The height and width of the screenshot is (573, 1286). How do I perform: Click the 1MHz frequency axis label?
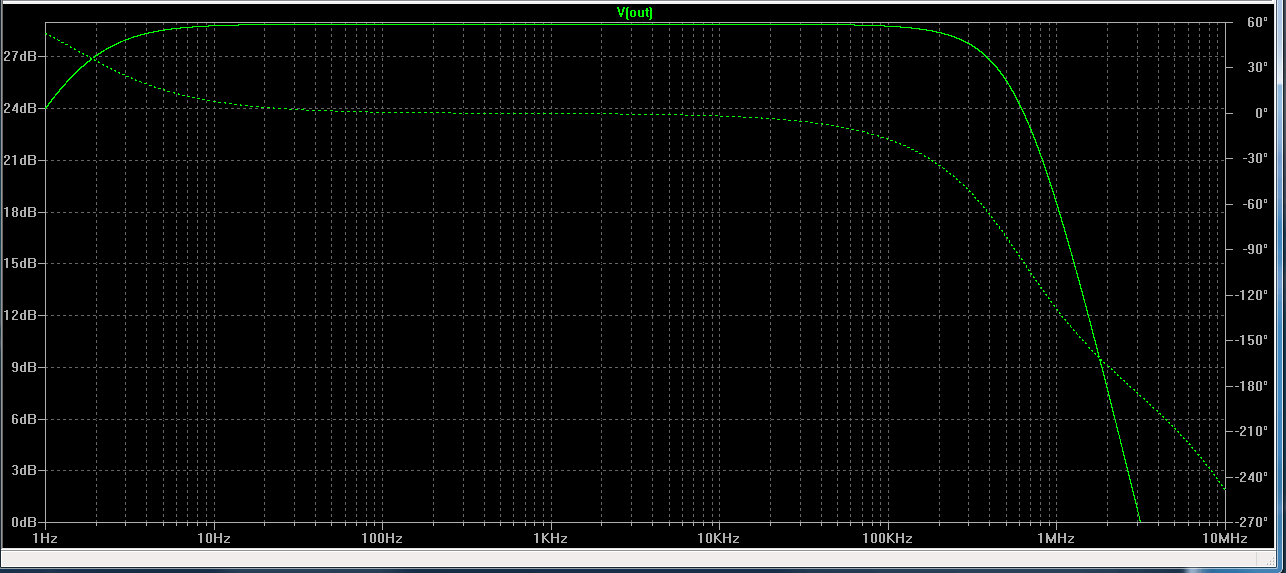(x=1055, y=538)
